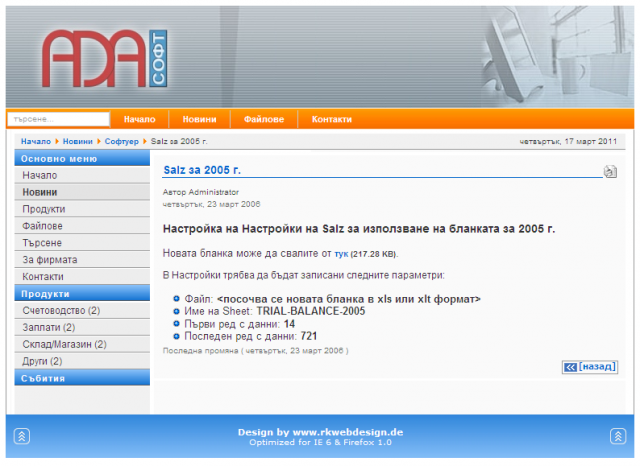The image size is (640, 466).
Task: Visit www.rkwebdesign.de footer link
Action: point(348,432)
